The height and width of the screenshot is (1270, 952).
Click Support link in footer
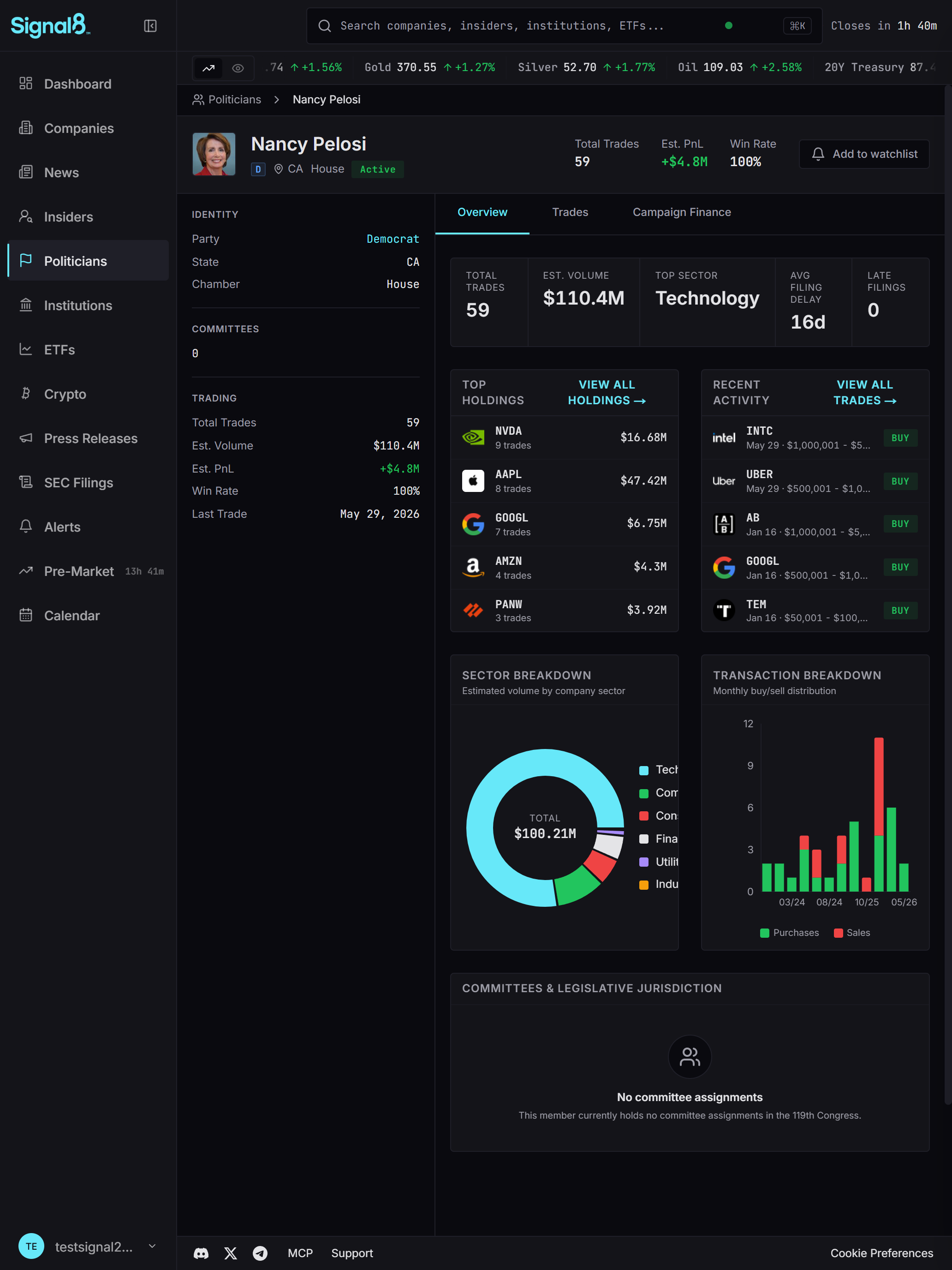(x=352, y=1253)
